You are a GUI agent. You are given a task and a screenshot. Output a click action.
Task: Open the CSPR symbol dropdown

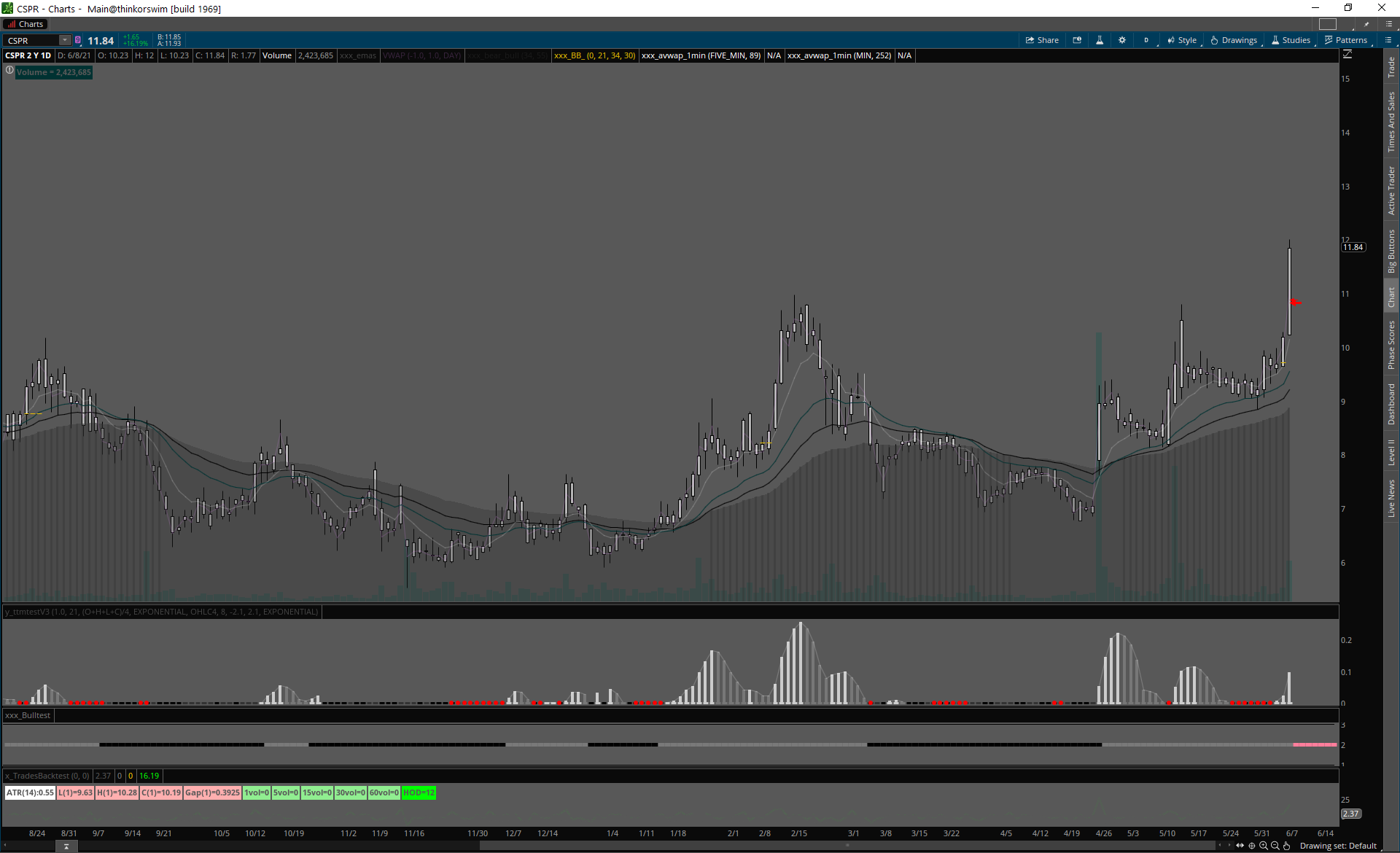point(65,40)
